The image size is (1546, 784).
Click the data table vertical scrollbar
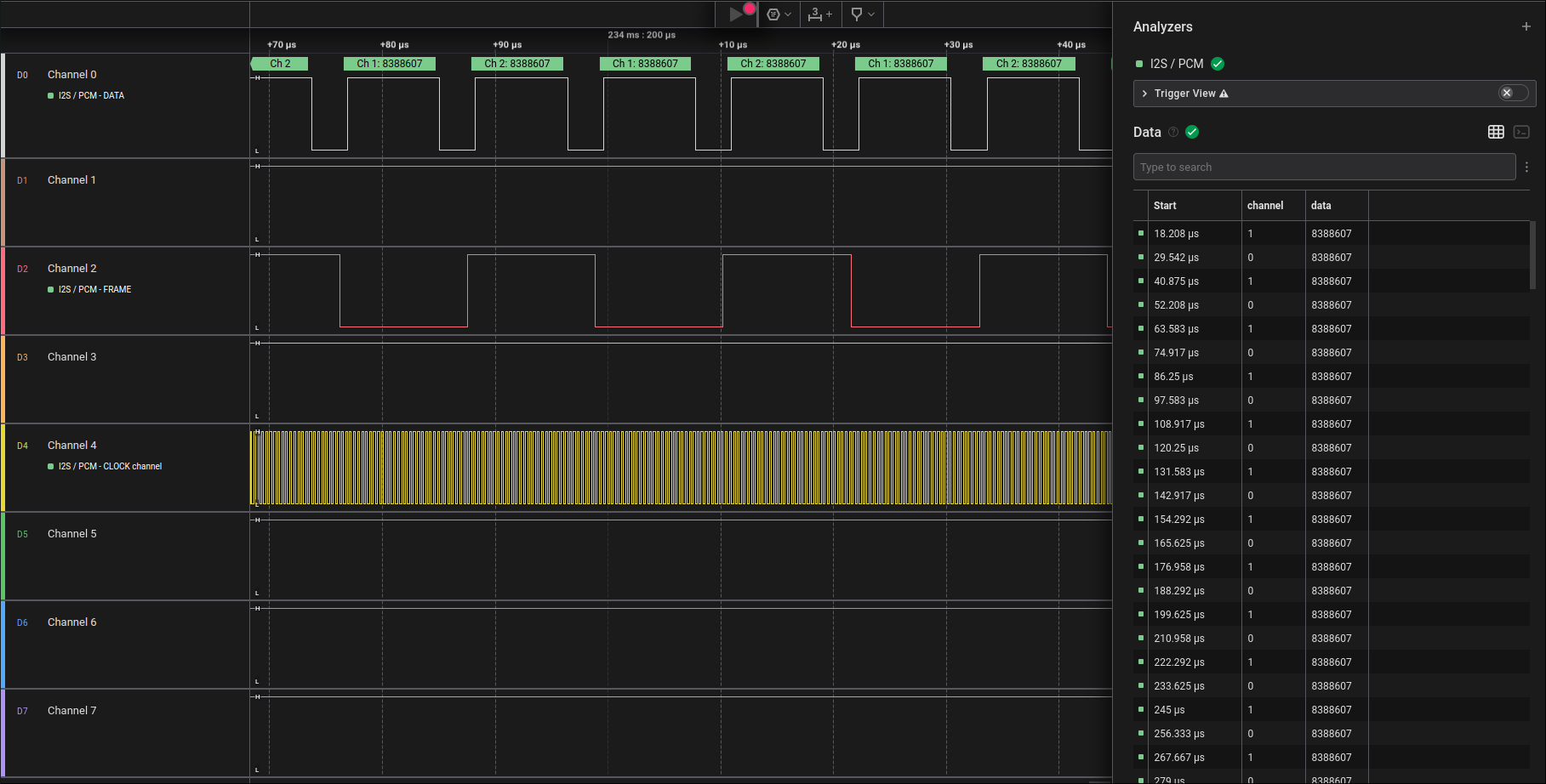coord(1532,255)
